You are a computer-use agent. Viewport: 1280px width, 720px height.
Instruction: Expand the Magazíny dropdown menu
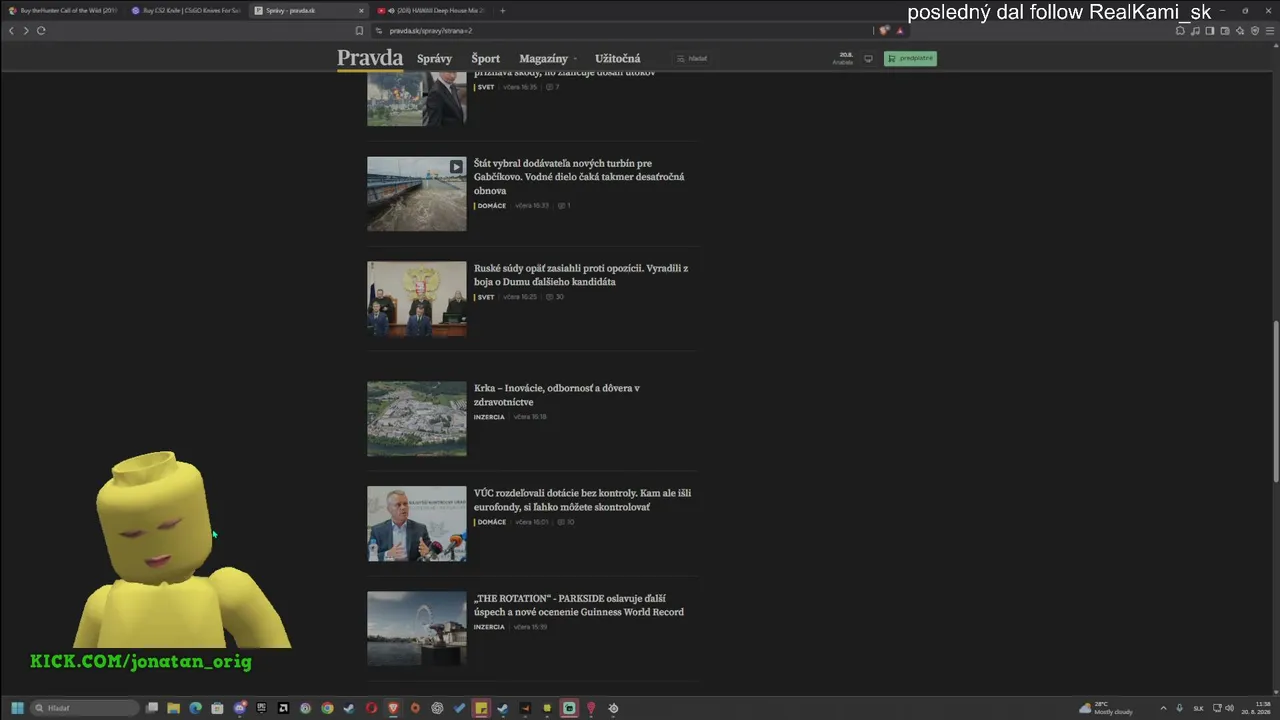click(x=547, y=59)
